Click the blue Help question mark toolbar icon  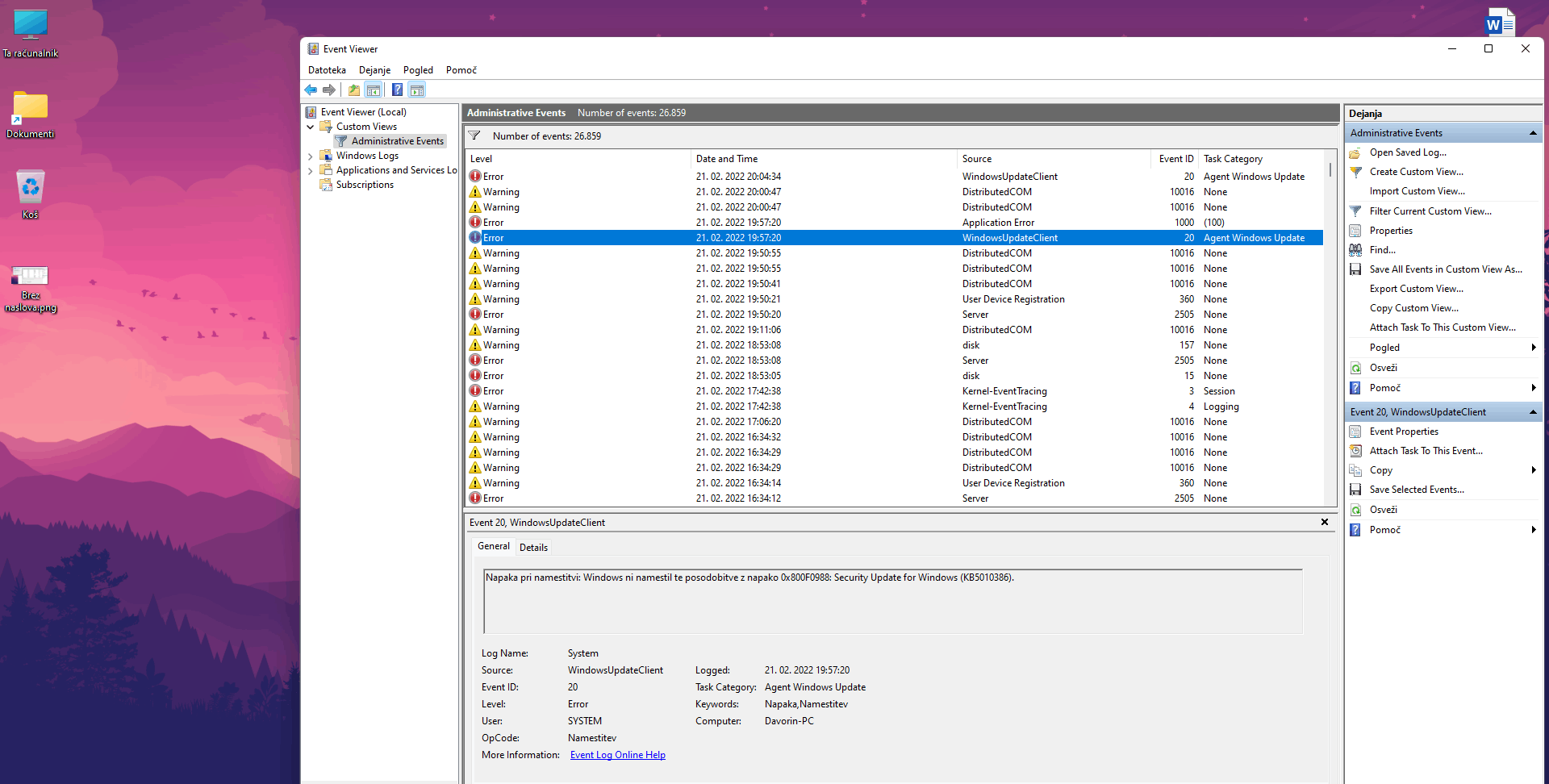pos(397,90)
